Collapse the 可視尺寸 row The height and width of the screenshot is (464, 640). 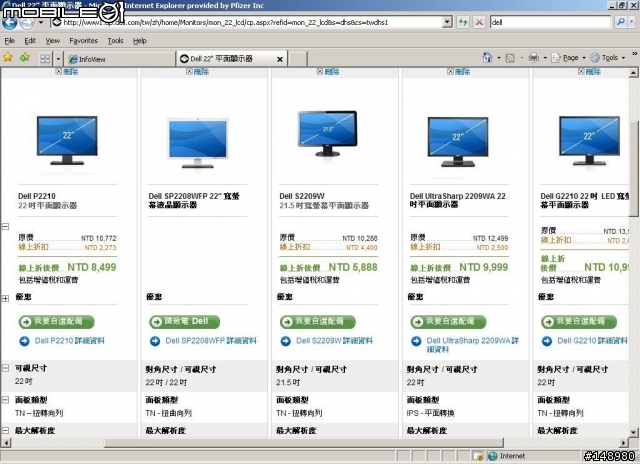pyautogui.click(x=6, y=368)
